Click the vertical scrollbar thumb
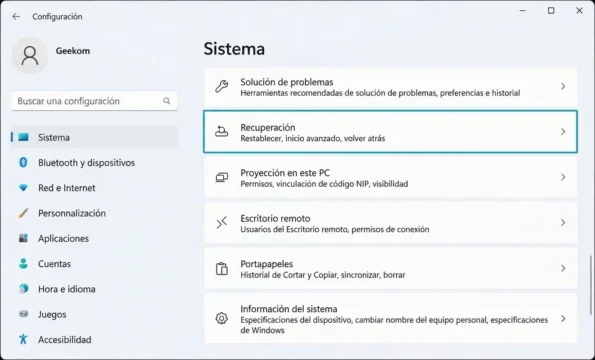The height and width of the screenshot is (360, 595). [590, 285]
